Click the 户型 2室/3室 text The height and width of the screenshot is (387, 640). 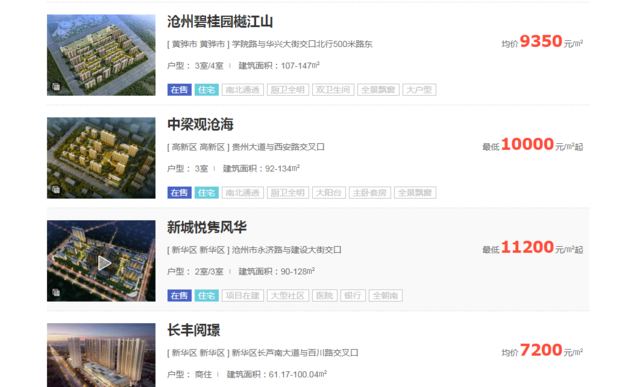195,271
